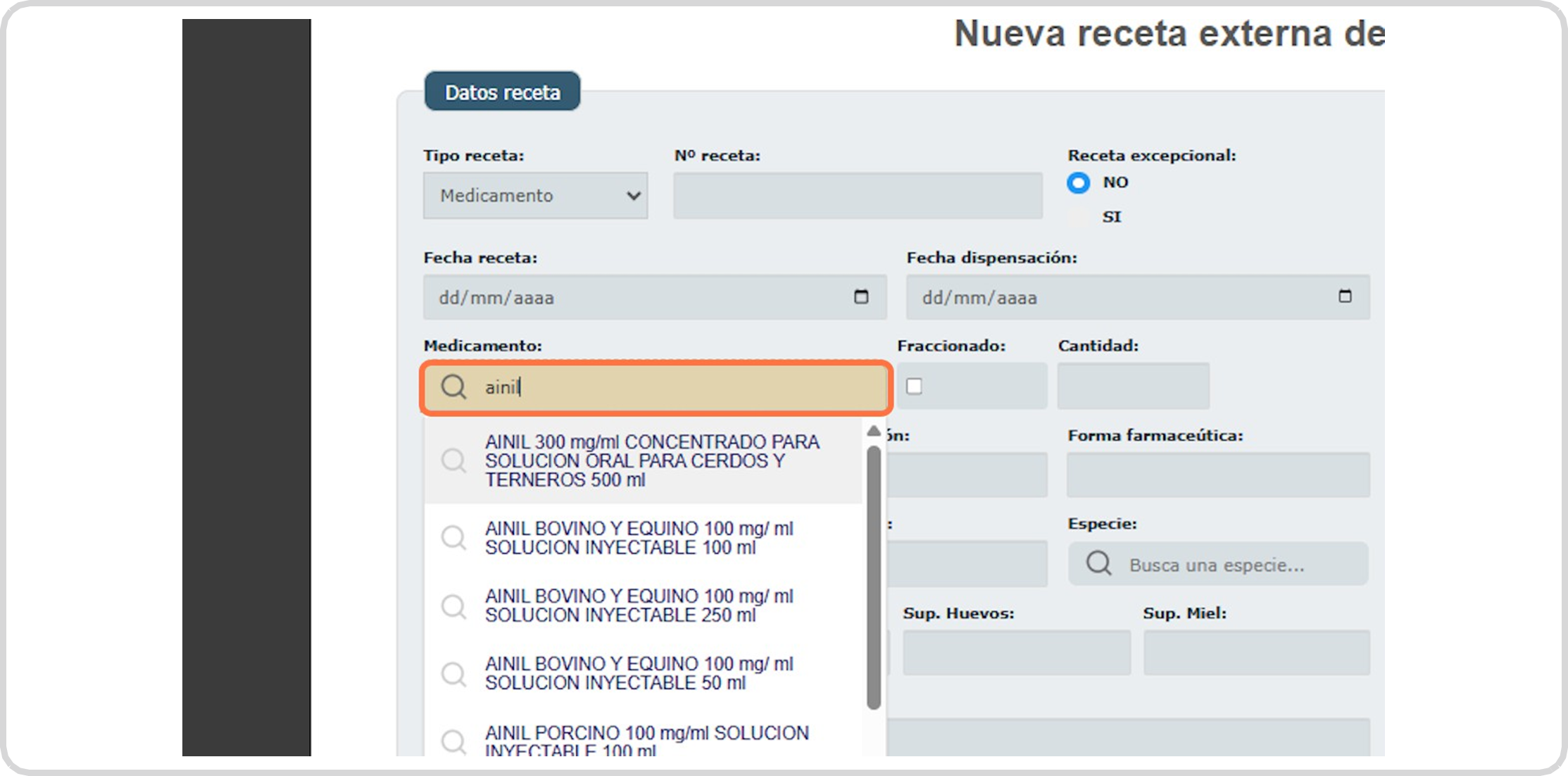Screen dimensions: 1568x776
Task: Switch to the Datos receta tab
Action: point(502,92)
